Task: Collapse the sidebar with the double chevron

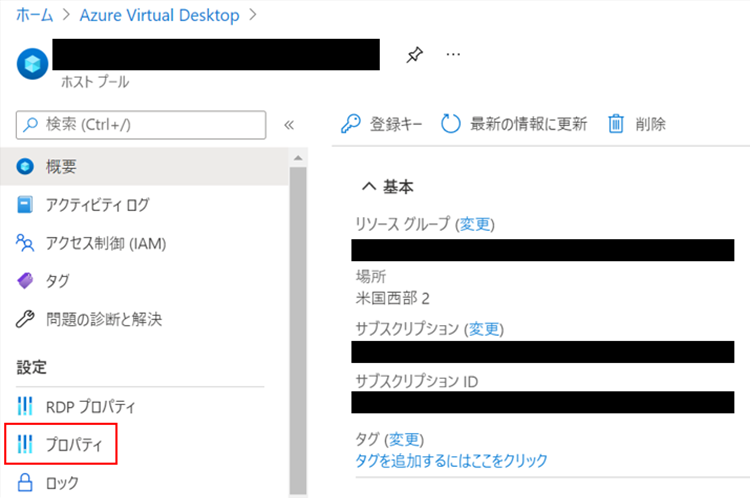Action: [289, 125]
